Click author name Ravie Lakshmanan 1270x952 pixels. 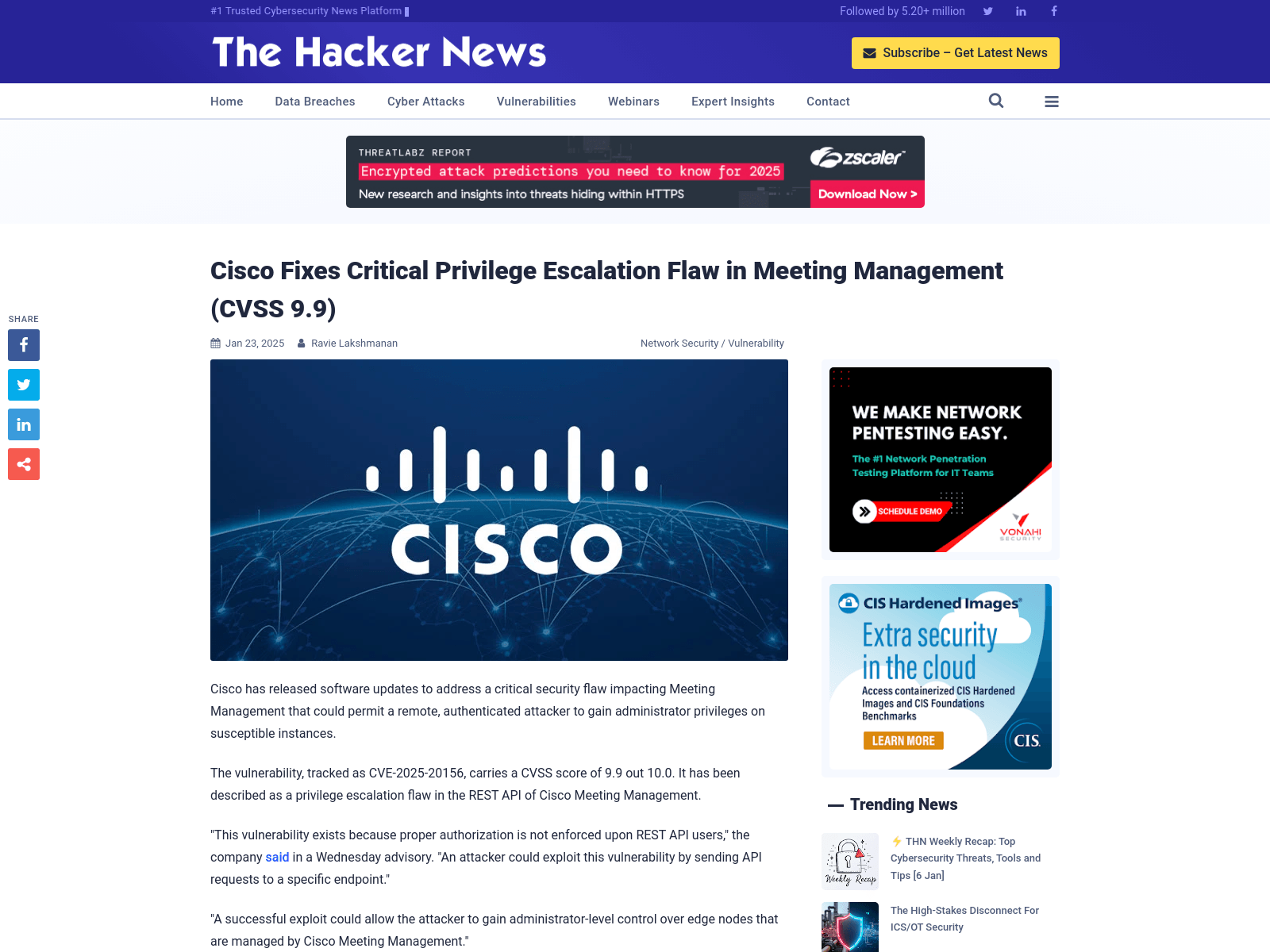click(354, 344)
